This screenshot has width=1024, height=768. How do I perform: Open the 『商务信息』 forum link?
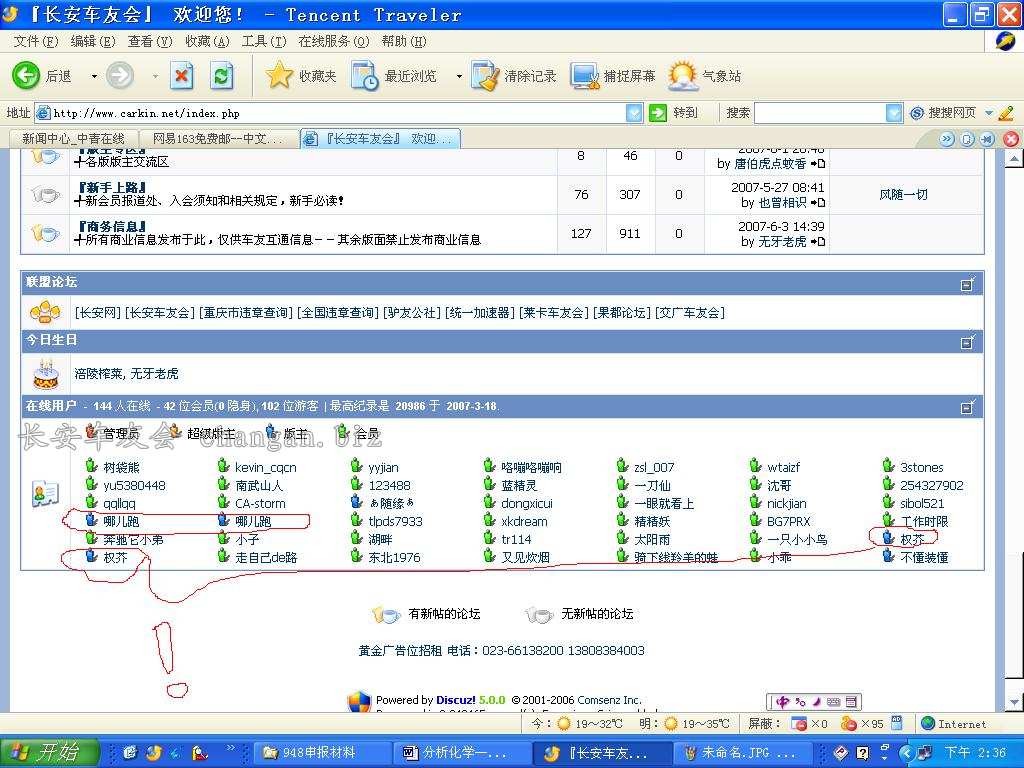(112, 227)
